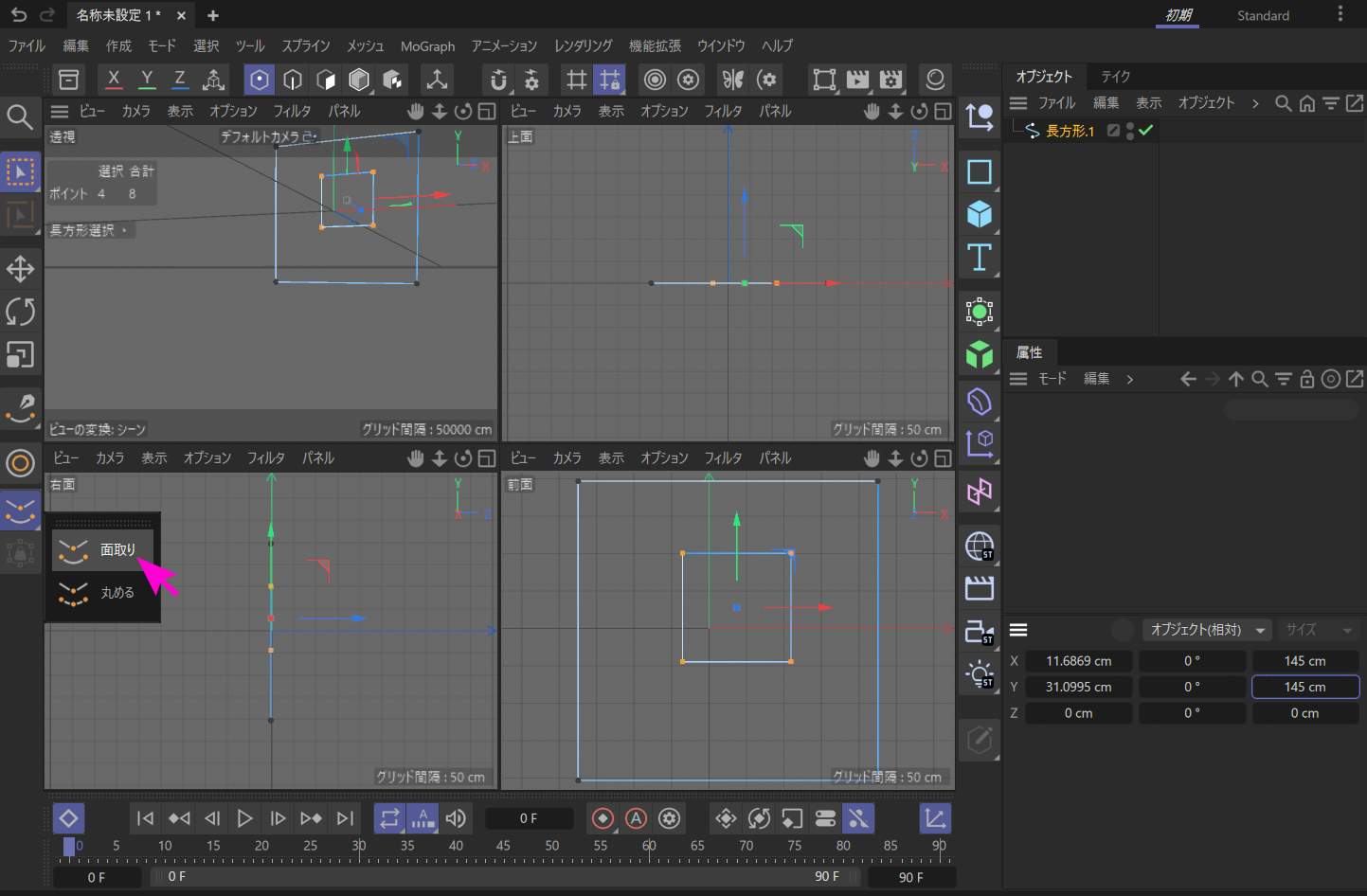Click the Text spline tool icon
The width and height of the screenshot is (1367, 896).
tap(979, 258)
